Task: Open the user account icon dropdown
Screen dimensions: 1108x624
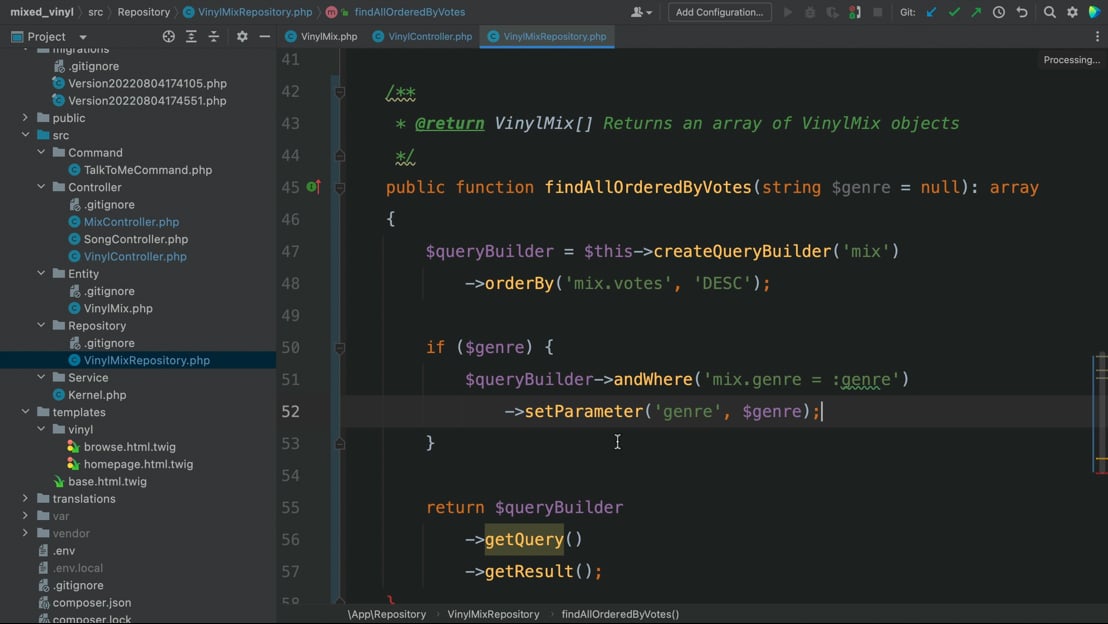Action: point(641,12)
